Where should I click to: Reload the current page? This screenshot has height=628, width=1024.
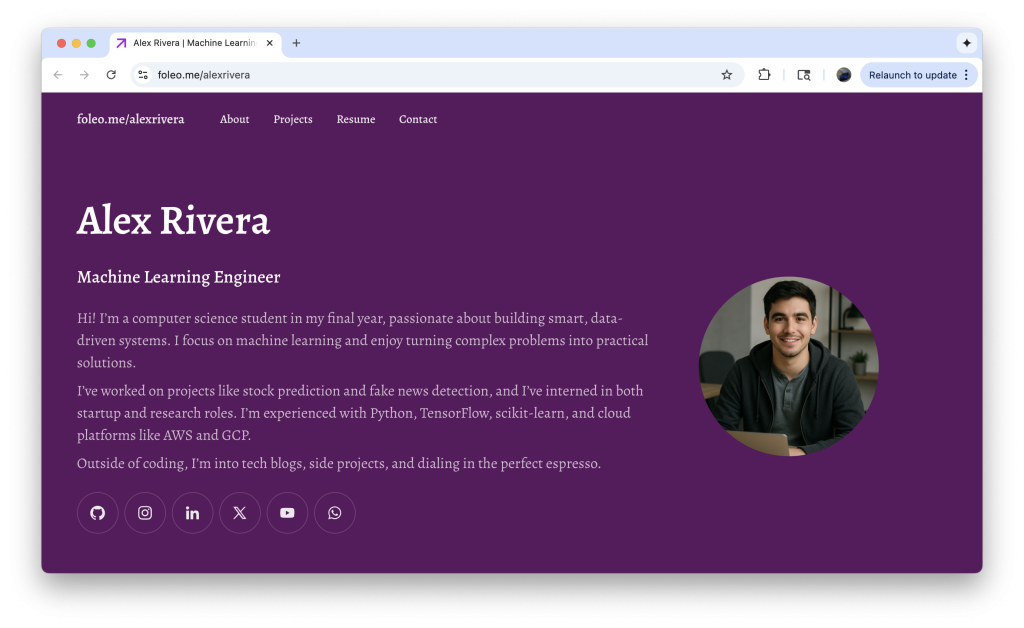111,75
